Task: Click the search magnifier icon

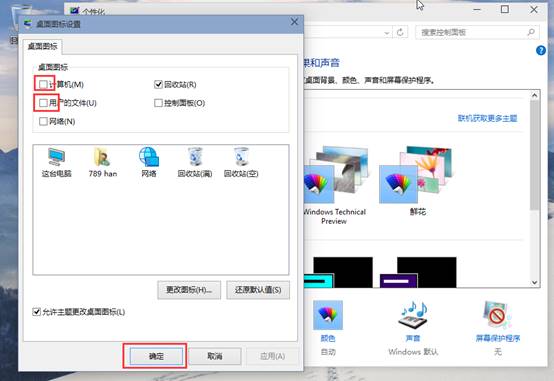Action: (531, 33)
